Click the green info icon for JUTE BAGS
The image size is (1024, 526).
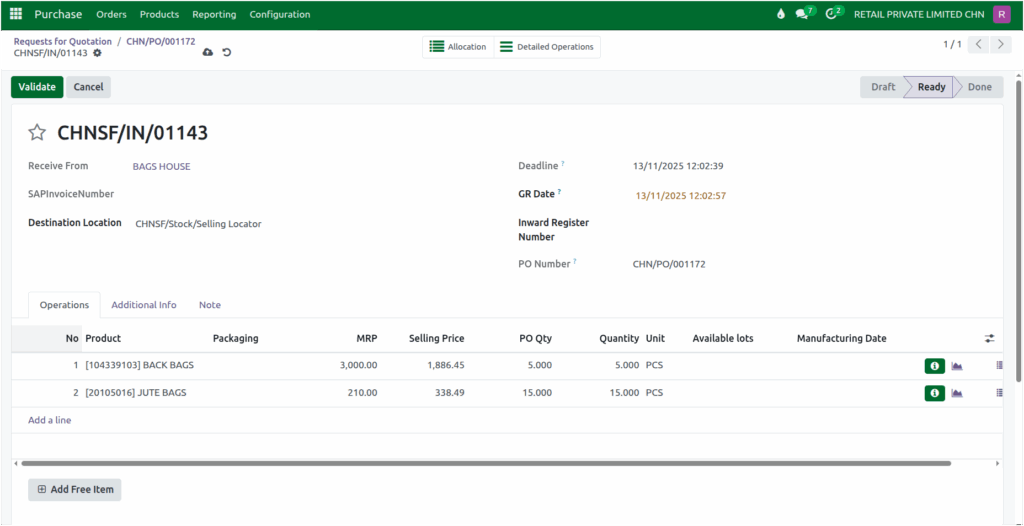pyautogui.click(x=935, y=393)
